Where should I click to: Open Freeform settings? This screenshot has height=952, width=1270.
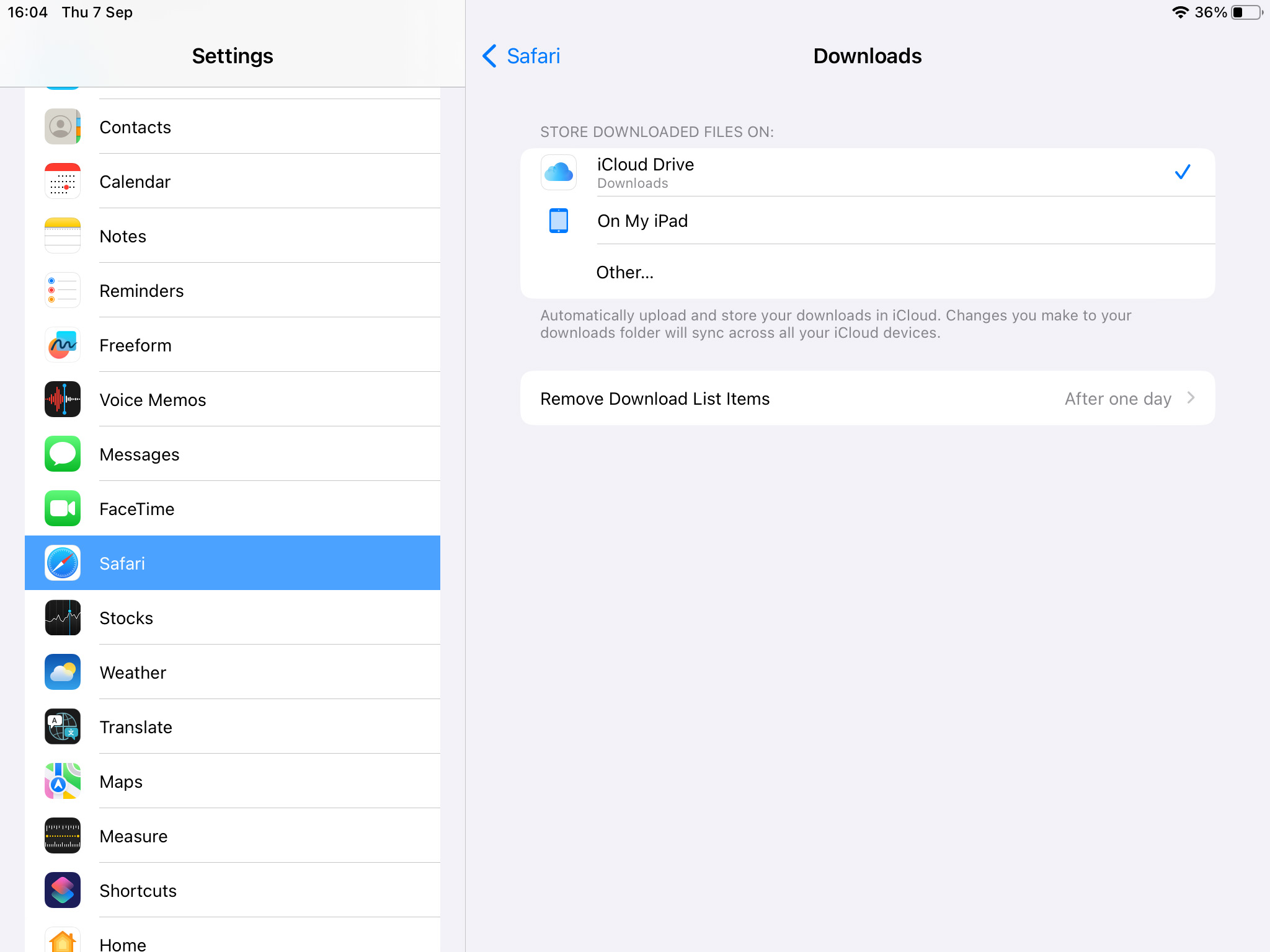tap(233, 345)
